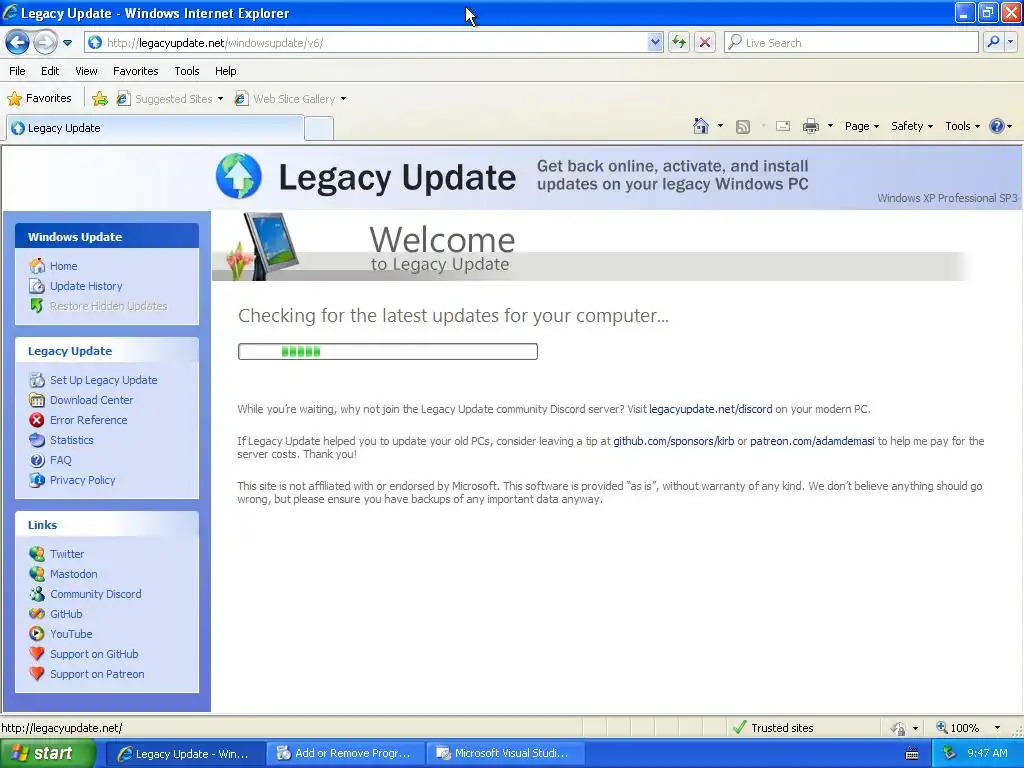Image resolution: width=1024 pixels, height=768 pixels.
Task: Click the 9:47 AM system clock
Action: click(987, 753)
